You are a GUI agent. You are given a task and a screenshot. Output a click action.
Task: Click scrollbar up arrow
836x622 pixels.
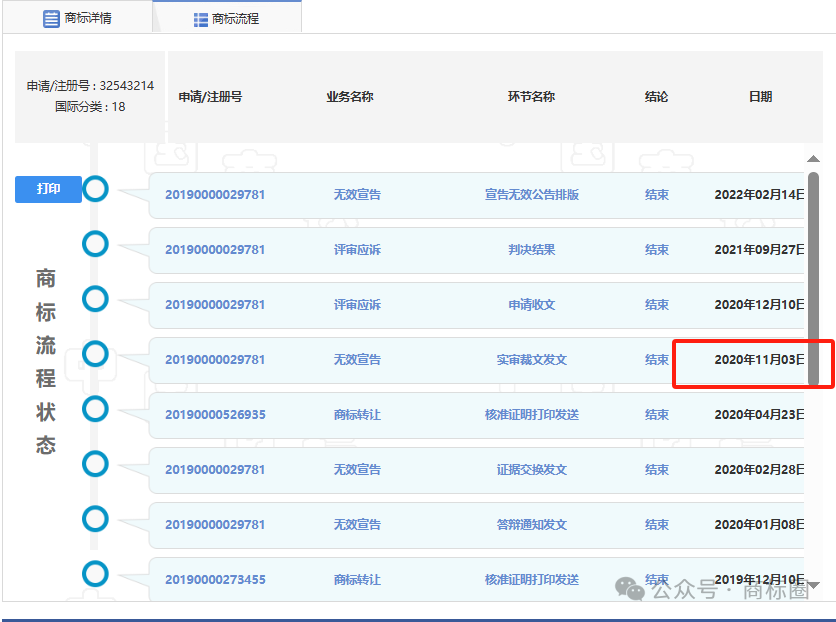click(813, 158)
